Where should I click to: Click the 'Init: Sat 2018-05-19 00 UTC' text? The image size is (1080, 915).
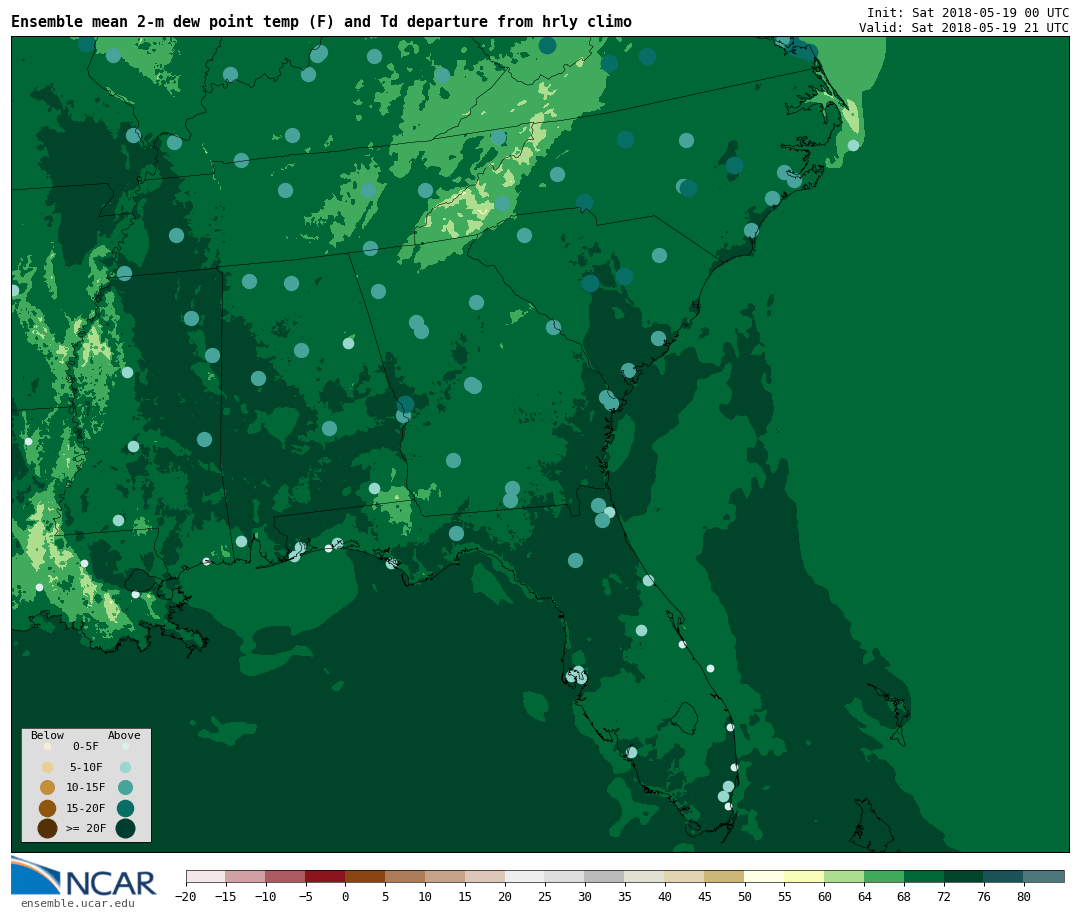pos(968,13)
